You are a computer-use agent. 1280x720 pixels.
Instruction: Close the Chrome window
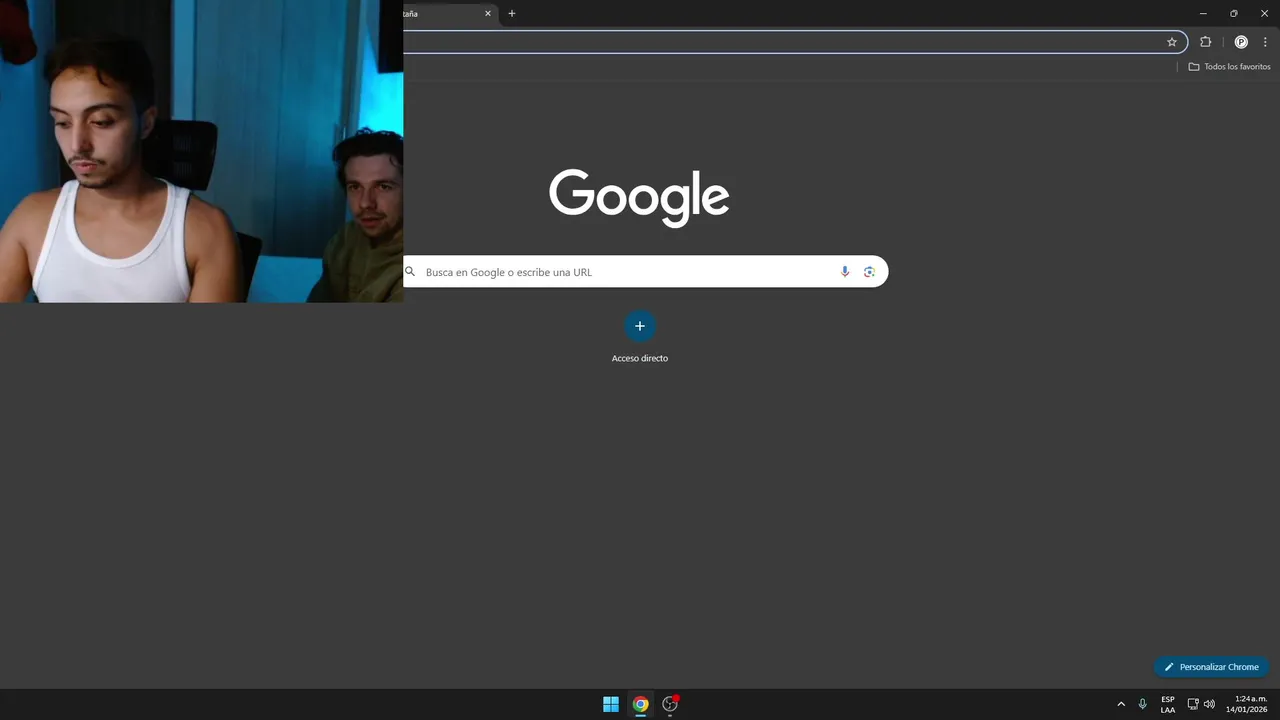click(1265, 13)
